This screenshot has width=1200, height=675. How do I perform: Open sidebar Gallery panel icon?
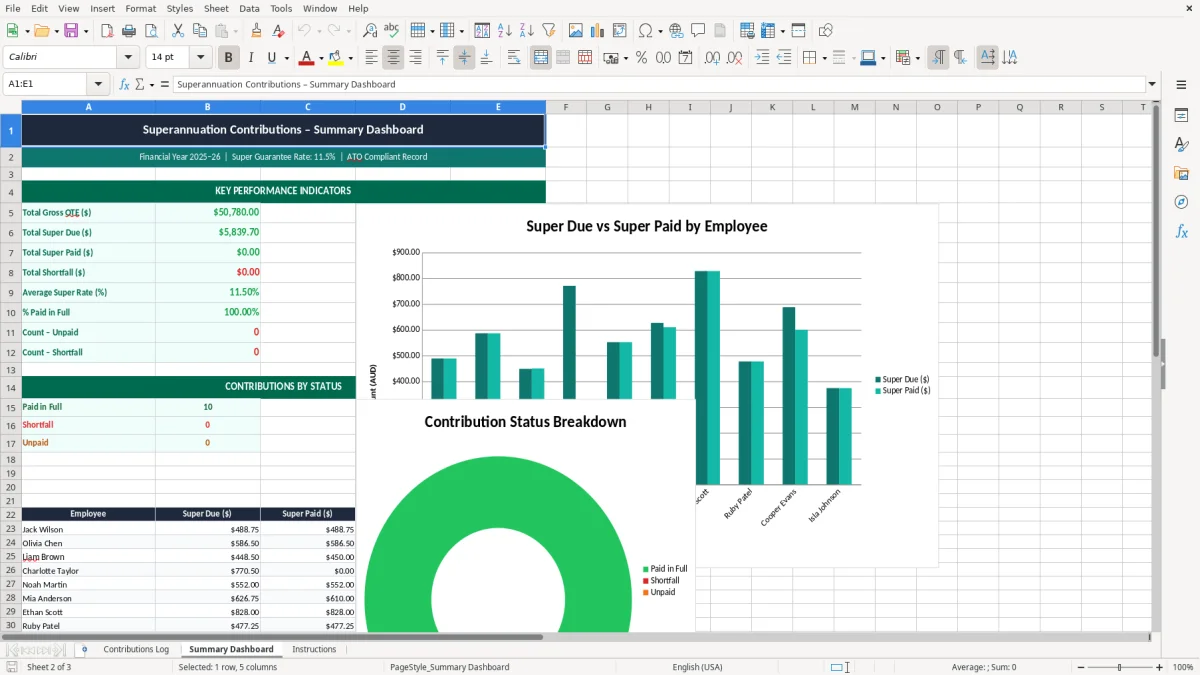pyautogui.click(x=1181, y=174)
